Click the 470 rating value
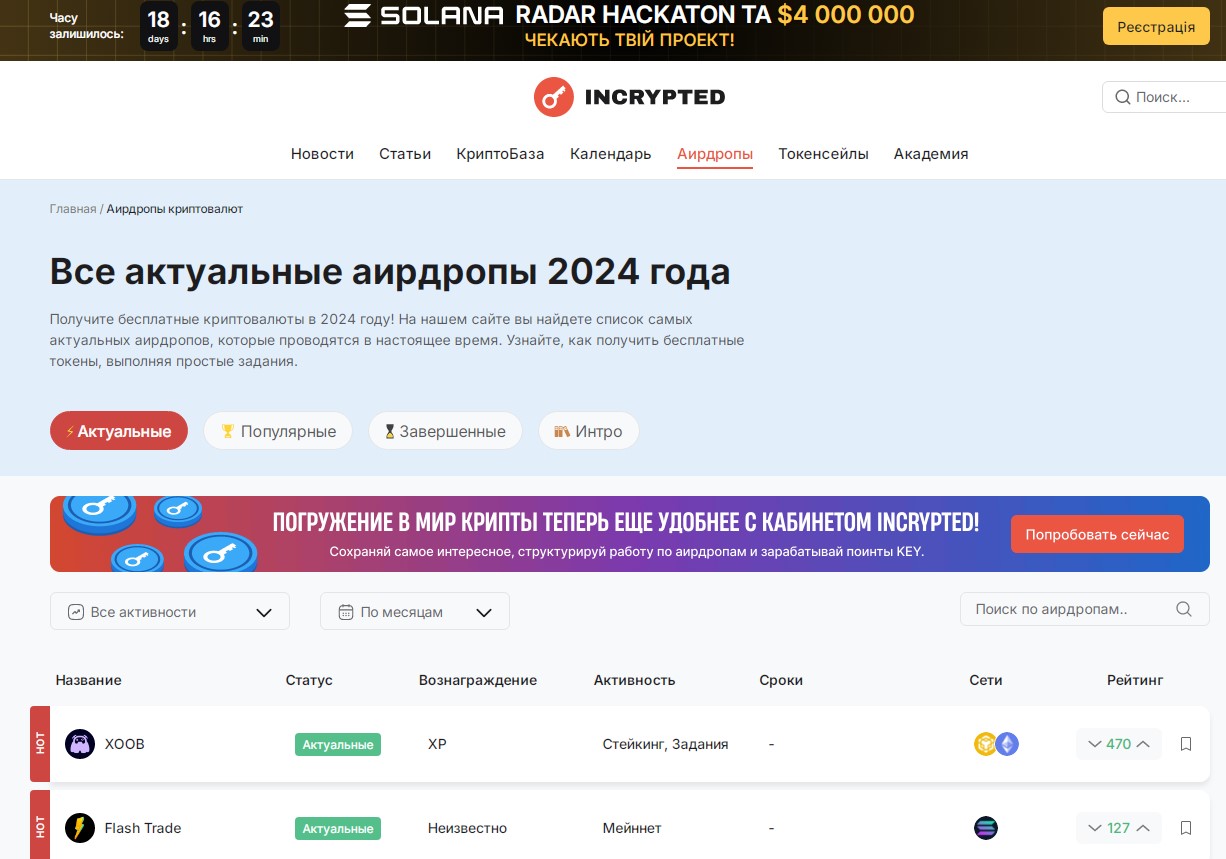The height and width of the screenshot is (859, 1226). click(1119, 744)
